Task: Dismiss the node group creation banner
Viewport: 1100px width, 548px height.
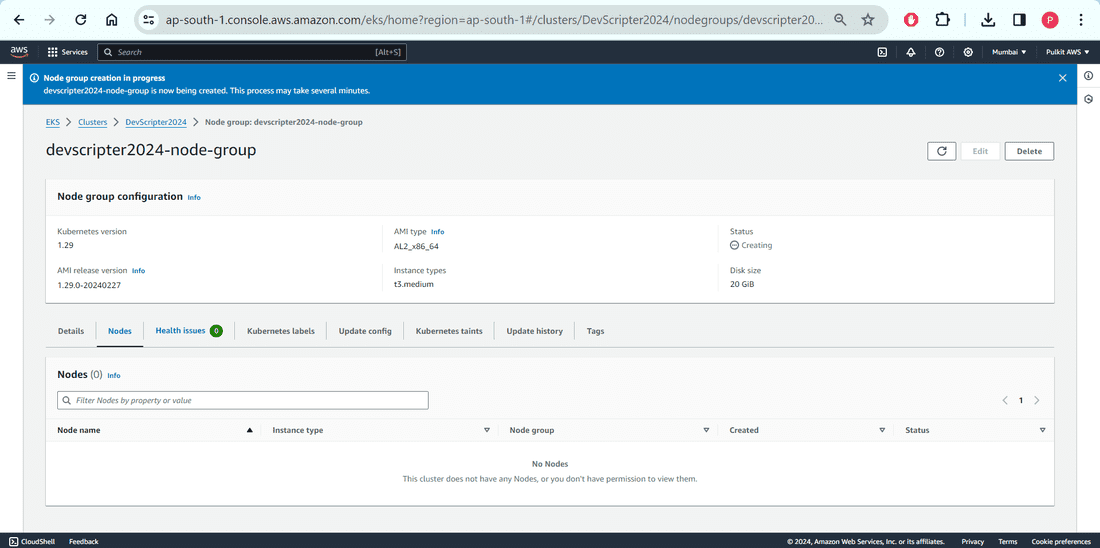Action: (x=1062, y=78)
